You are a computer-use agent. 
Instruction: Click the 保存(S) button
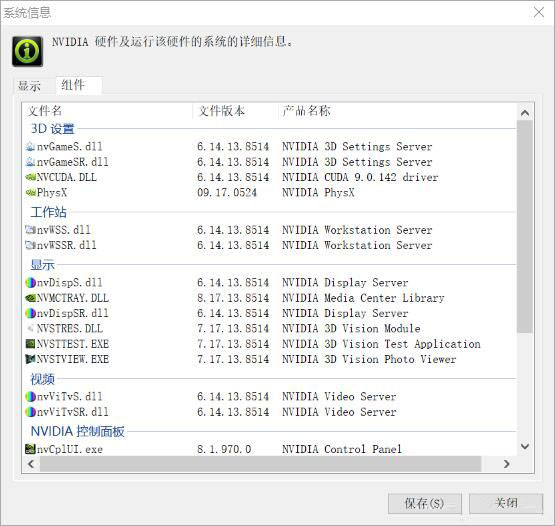click(x=425, y=503)
